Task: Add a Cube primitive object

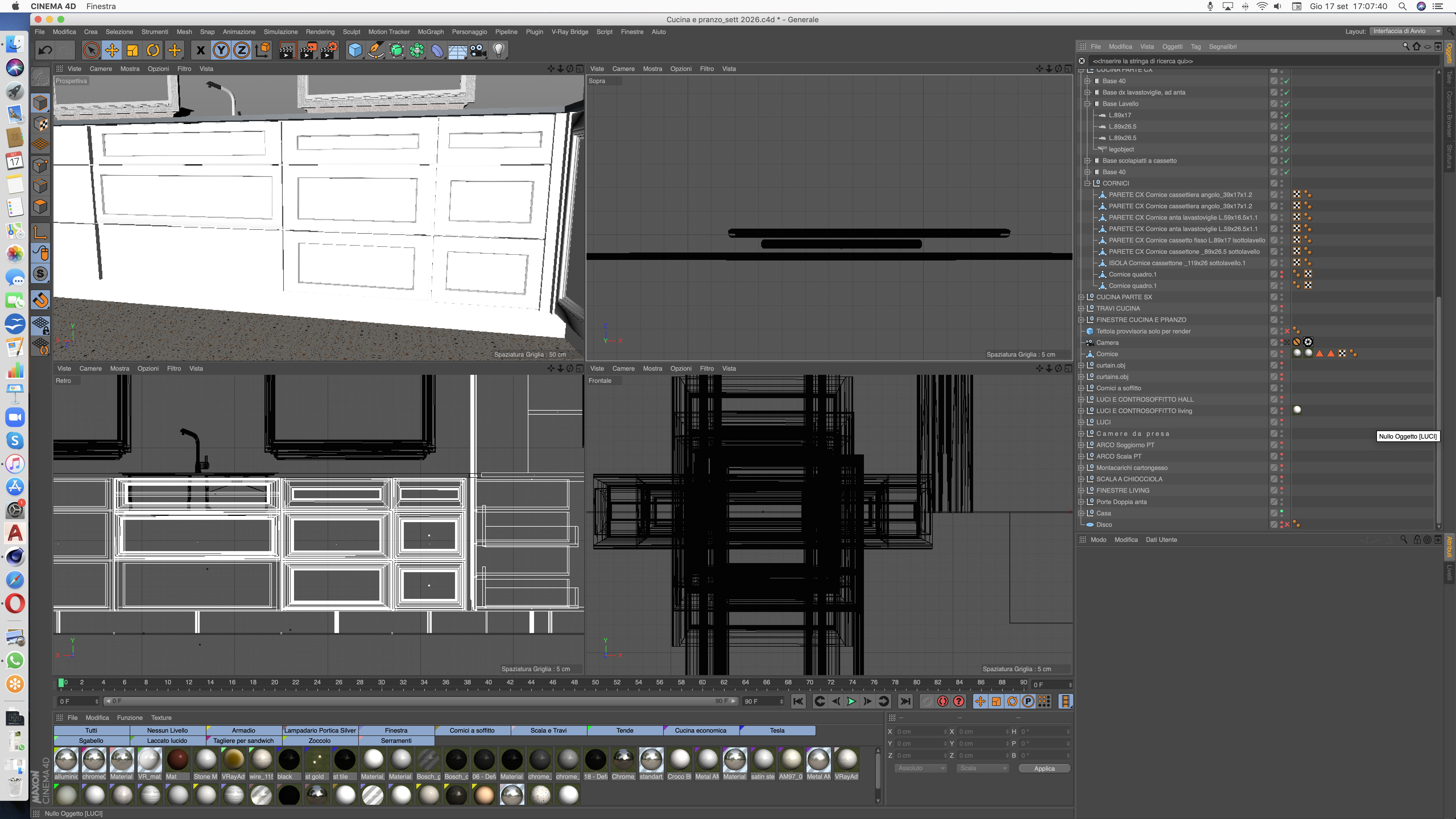Action: coord(355,50)
